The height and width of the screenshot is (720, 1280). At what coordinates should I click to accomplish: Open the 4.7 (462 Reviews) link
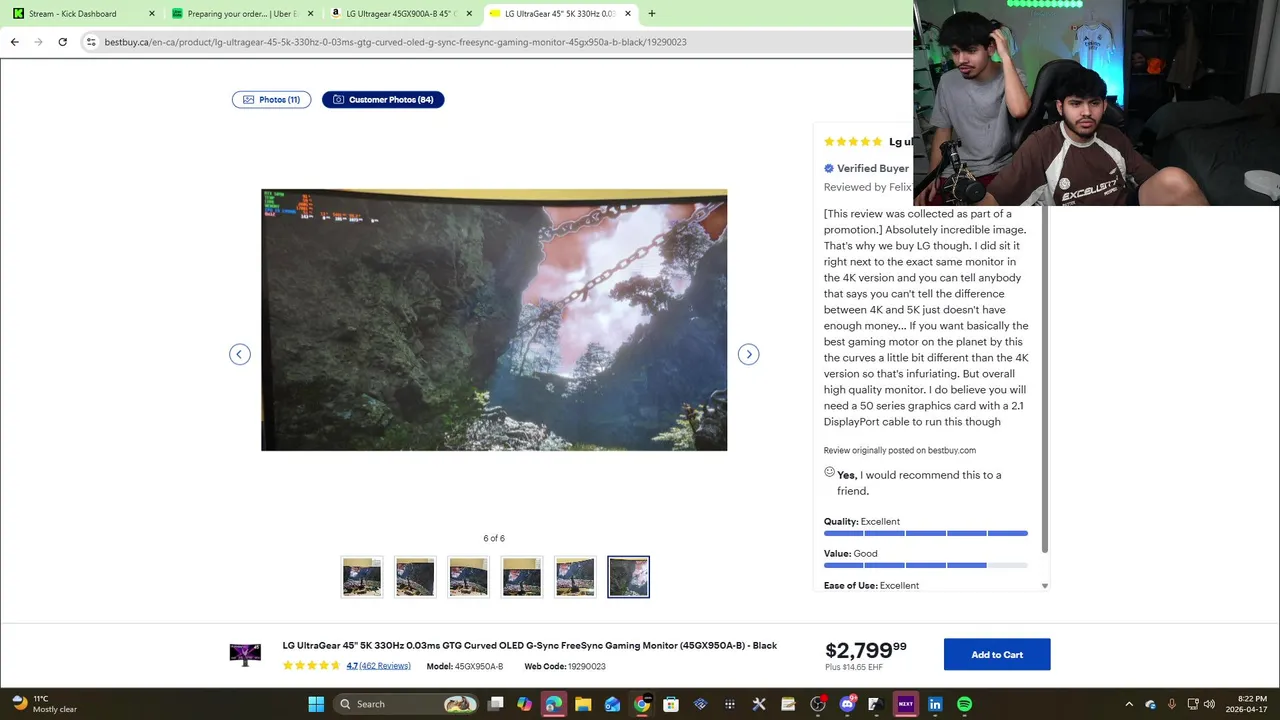pyautogui.click(x=378, y=666)
